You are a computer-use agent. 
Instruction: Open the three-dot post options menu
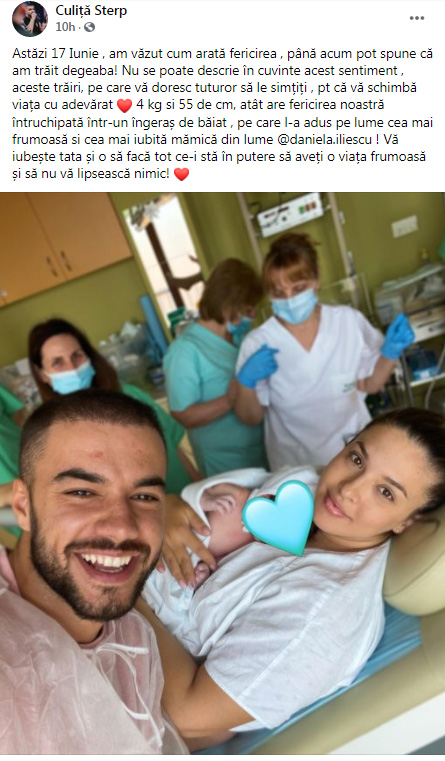tap(417, 18)
